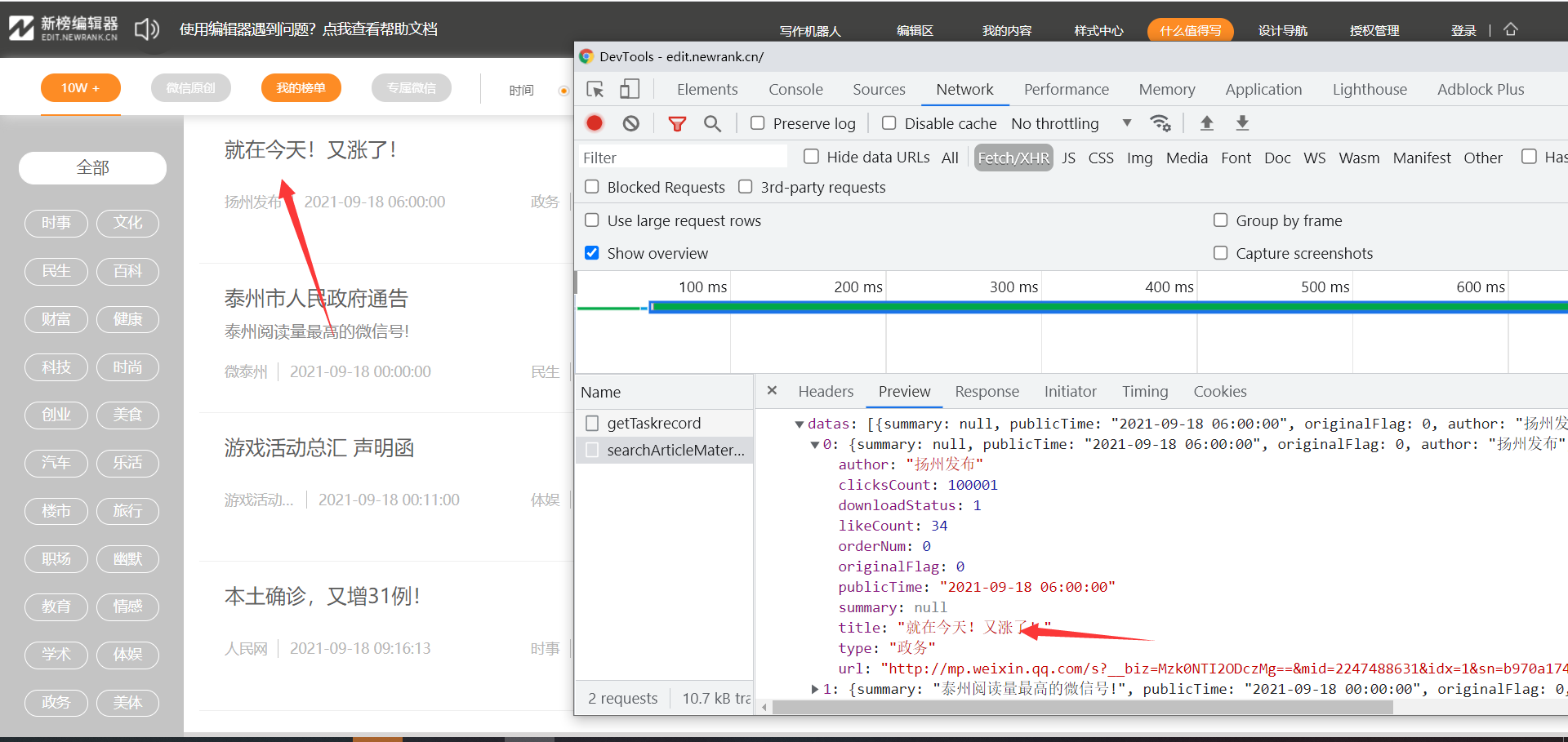
Task: Click the Chrome icon in DevTools title
Action: coord(586,56)
